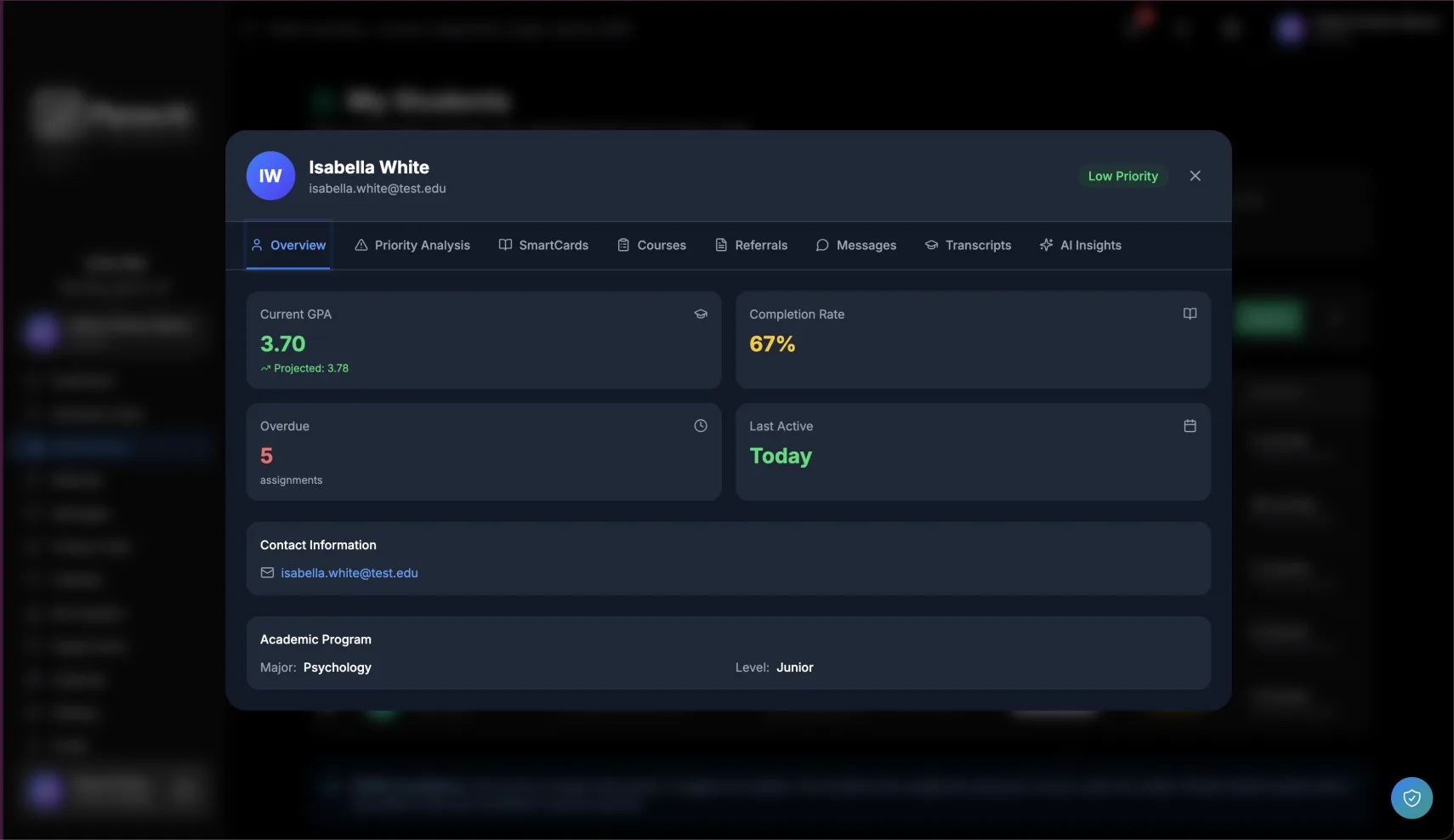Go to the Transcripts tab
1454x840 pixels.
[968, 245]
